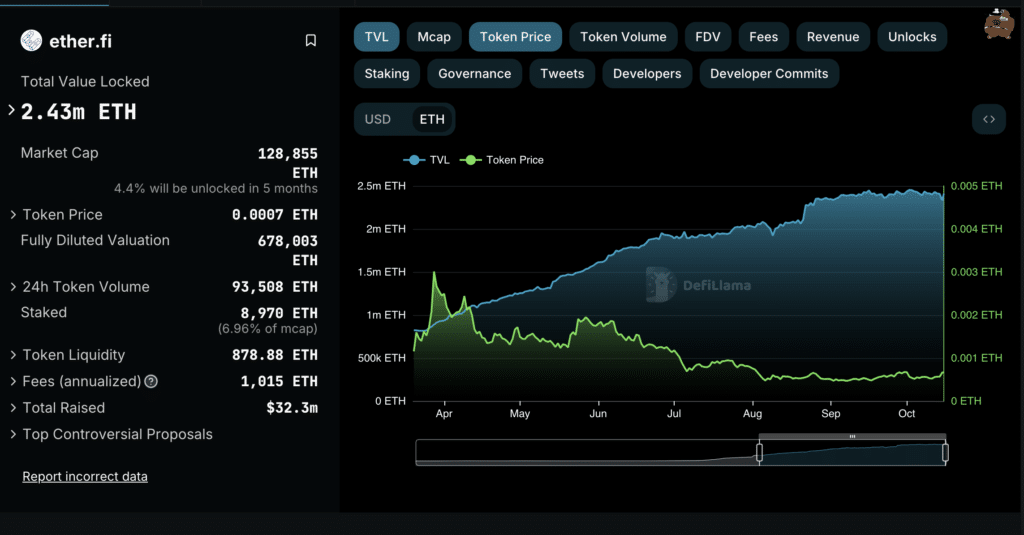The width and height of the screenshot is (1024, 535).
Task: Open the Report incorrect data link
Action: 85,477
